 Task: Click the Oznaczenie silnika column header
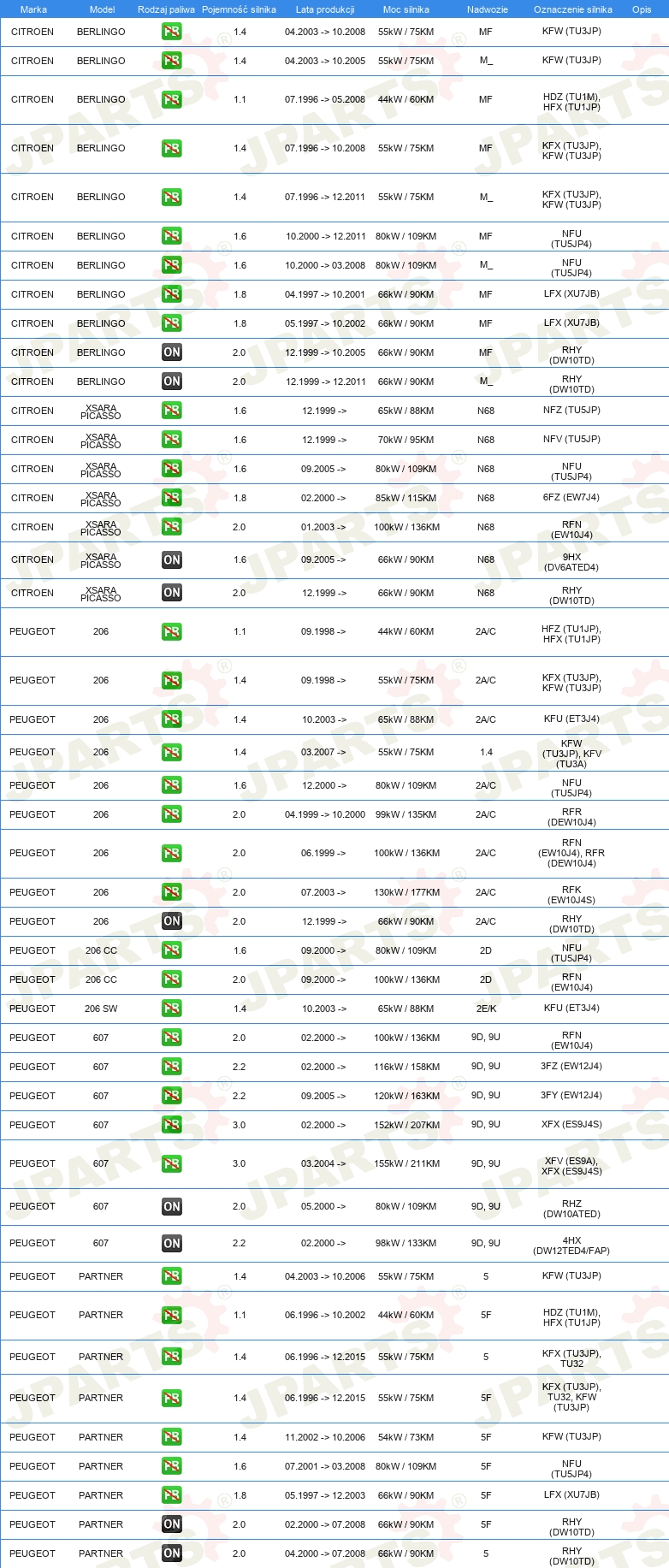pyautogui.click(x=573, y=9)
